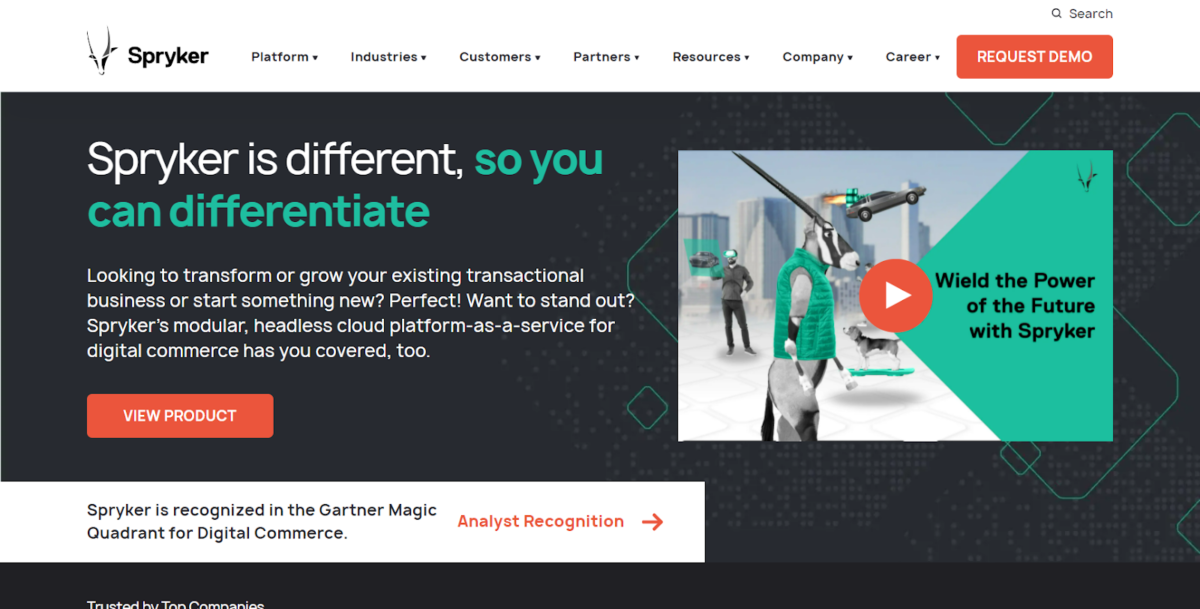Click the Search text in header
Screen dimensions: 1200x609
point(1090,14)
